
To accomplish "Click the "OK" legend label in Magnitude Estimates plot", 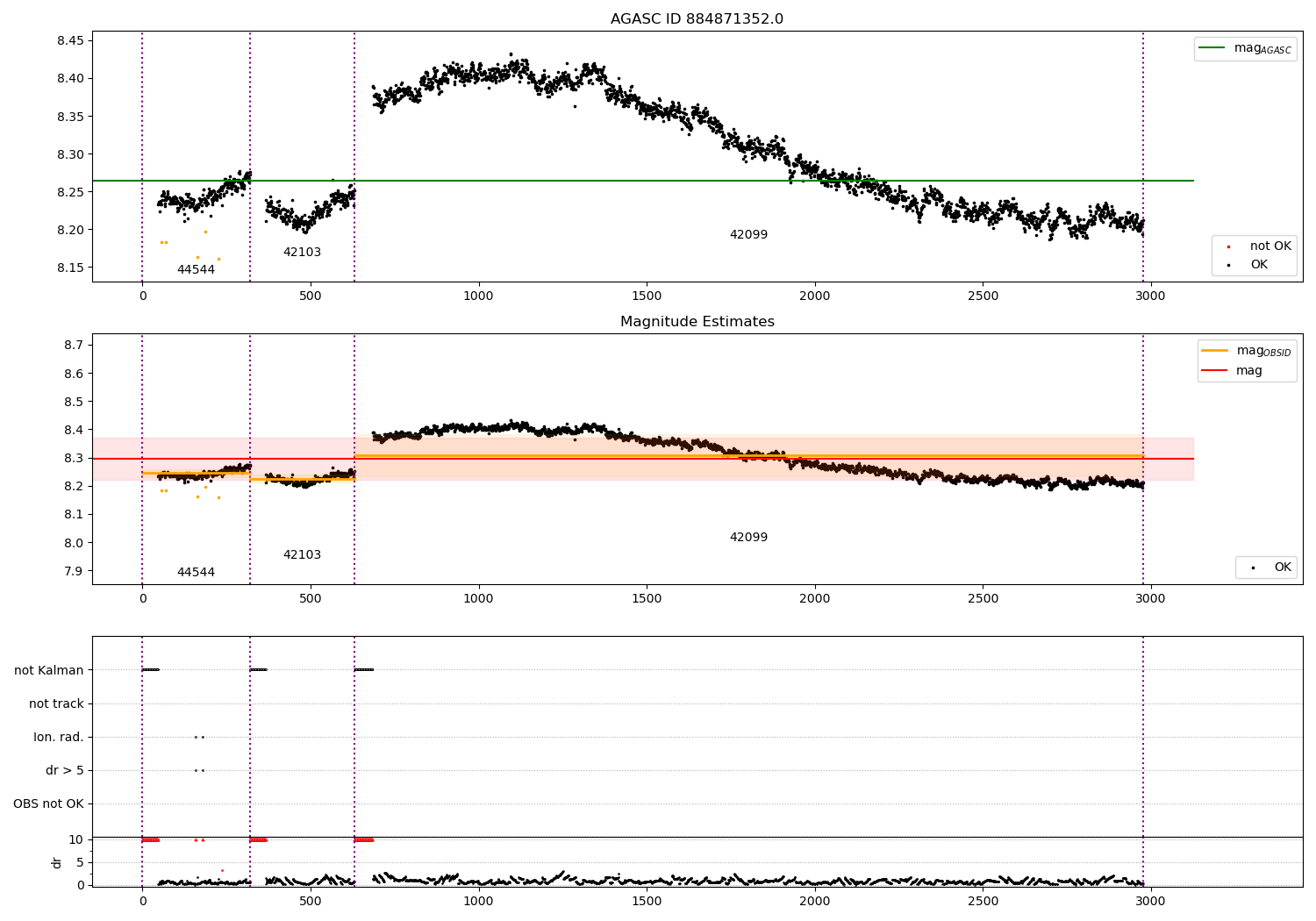I will (1283, 568).
